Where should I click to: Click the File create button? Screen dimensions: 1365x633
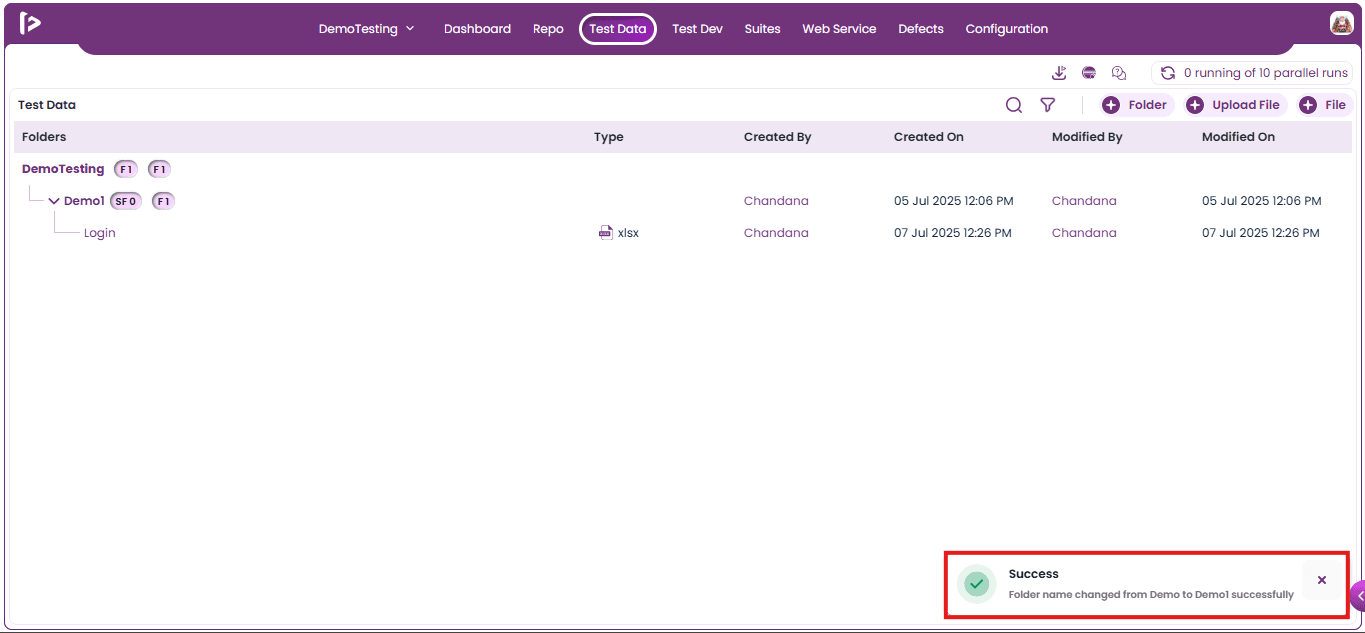coord(1324,105)
